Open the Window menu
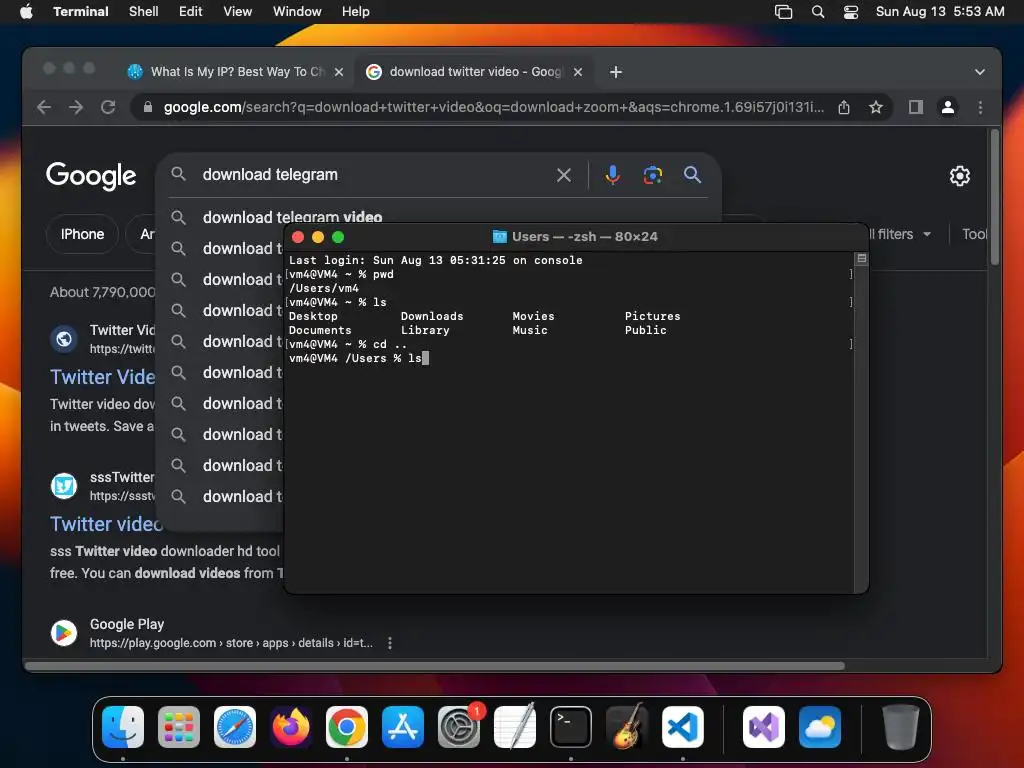This screenshot has height=768, width=1024. (x=297, y=12)
